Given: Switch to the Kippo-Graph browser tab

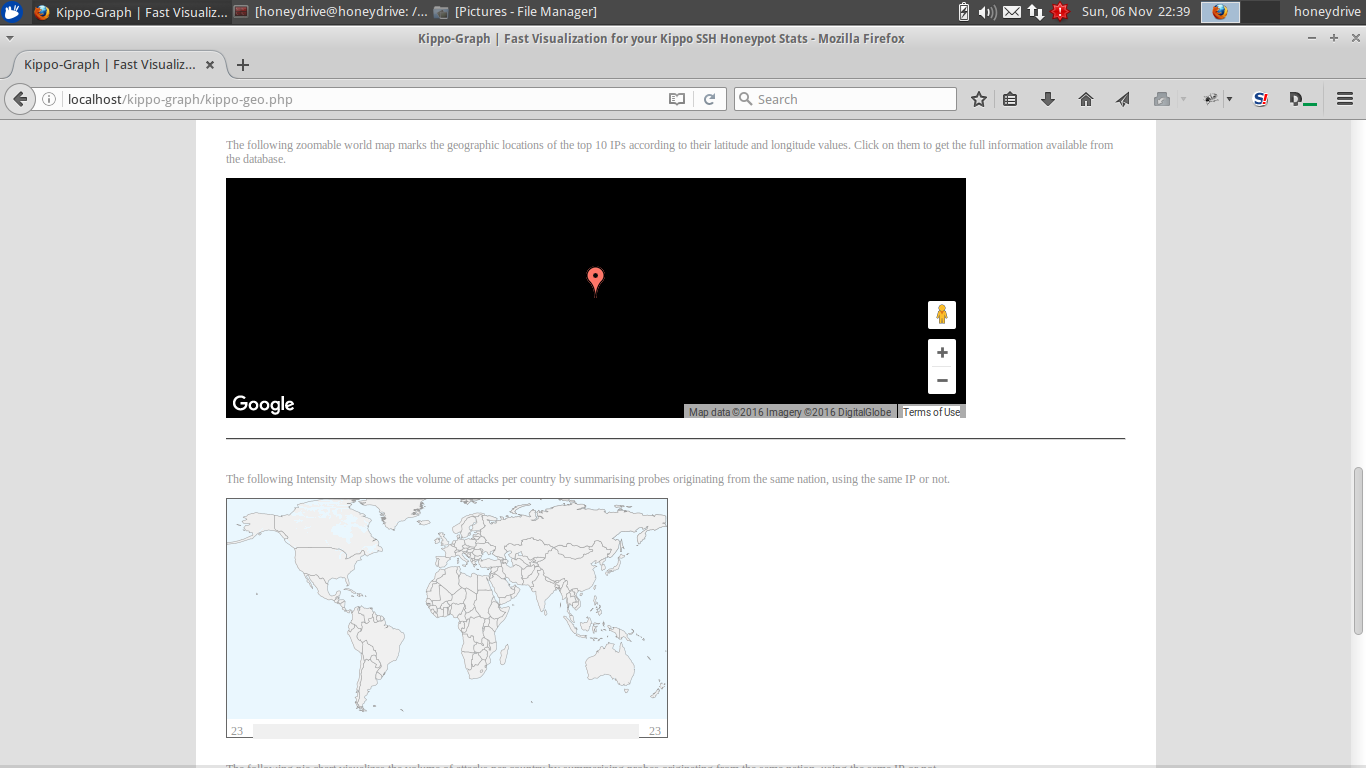Looking at the screenshot, I should tap(110, 65).
